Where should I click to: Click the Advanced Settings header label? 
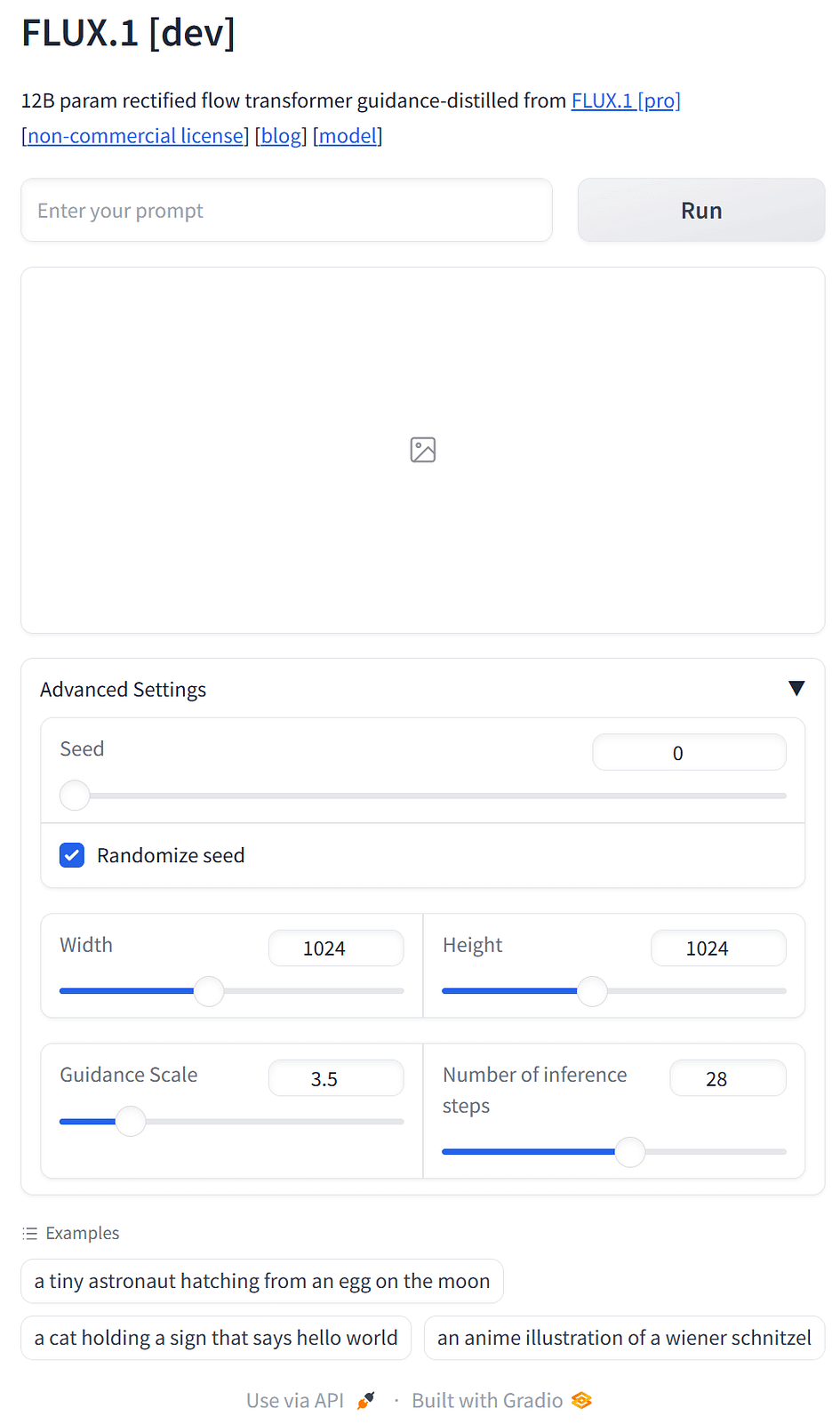123,690
